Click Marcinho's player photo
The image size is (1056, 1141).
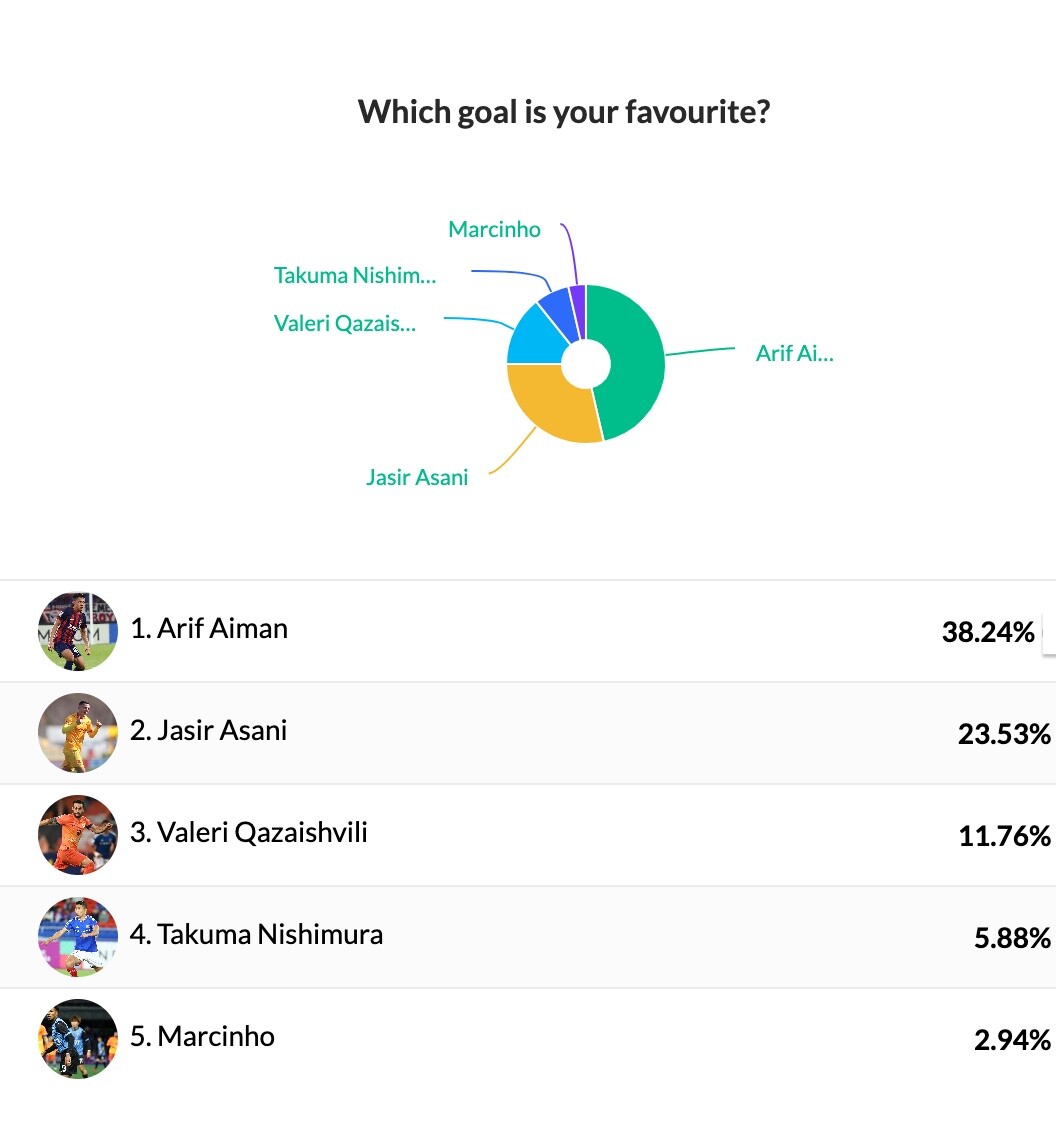point(78,1038)
